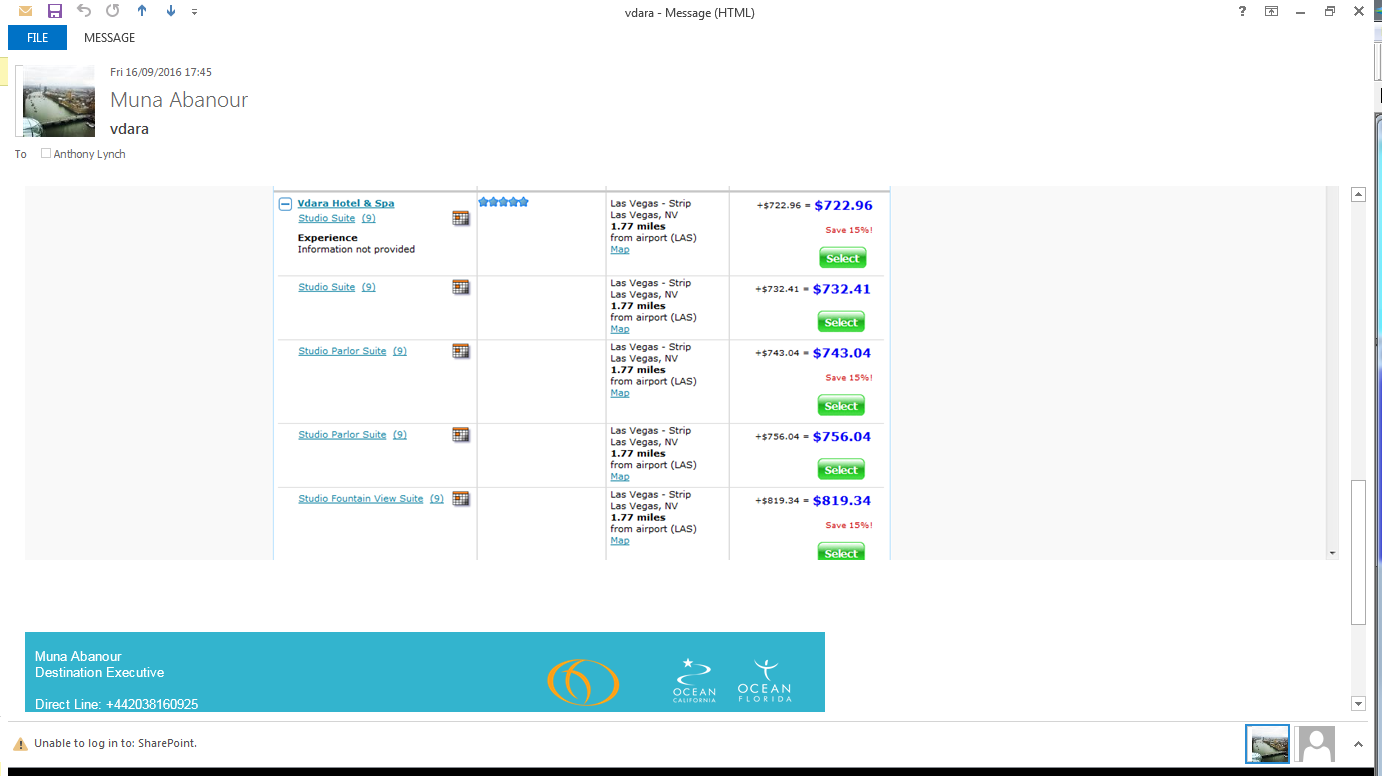Click the orange Ocean logo in the signature
1382x776 pixels.
point(583,682)
